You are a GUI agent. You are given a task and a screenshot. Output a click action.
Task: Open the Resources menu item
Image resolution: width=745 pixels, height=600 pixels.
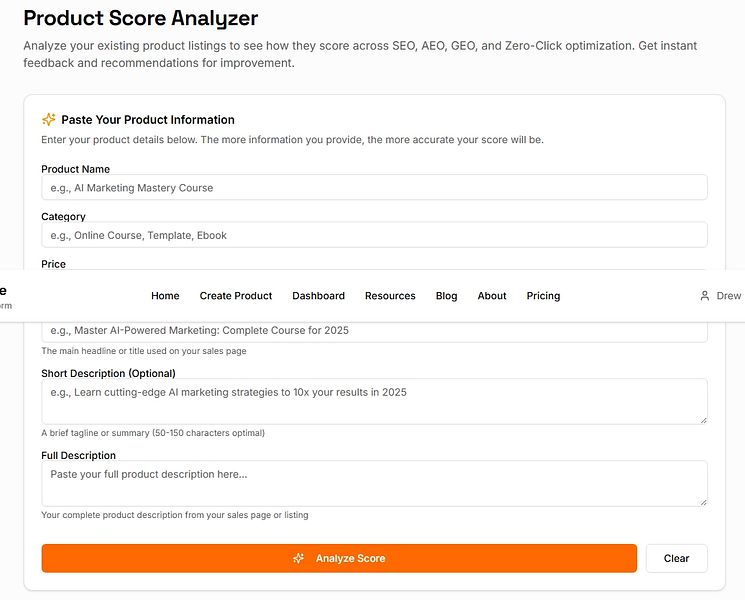[390, 296]
